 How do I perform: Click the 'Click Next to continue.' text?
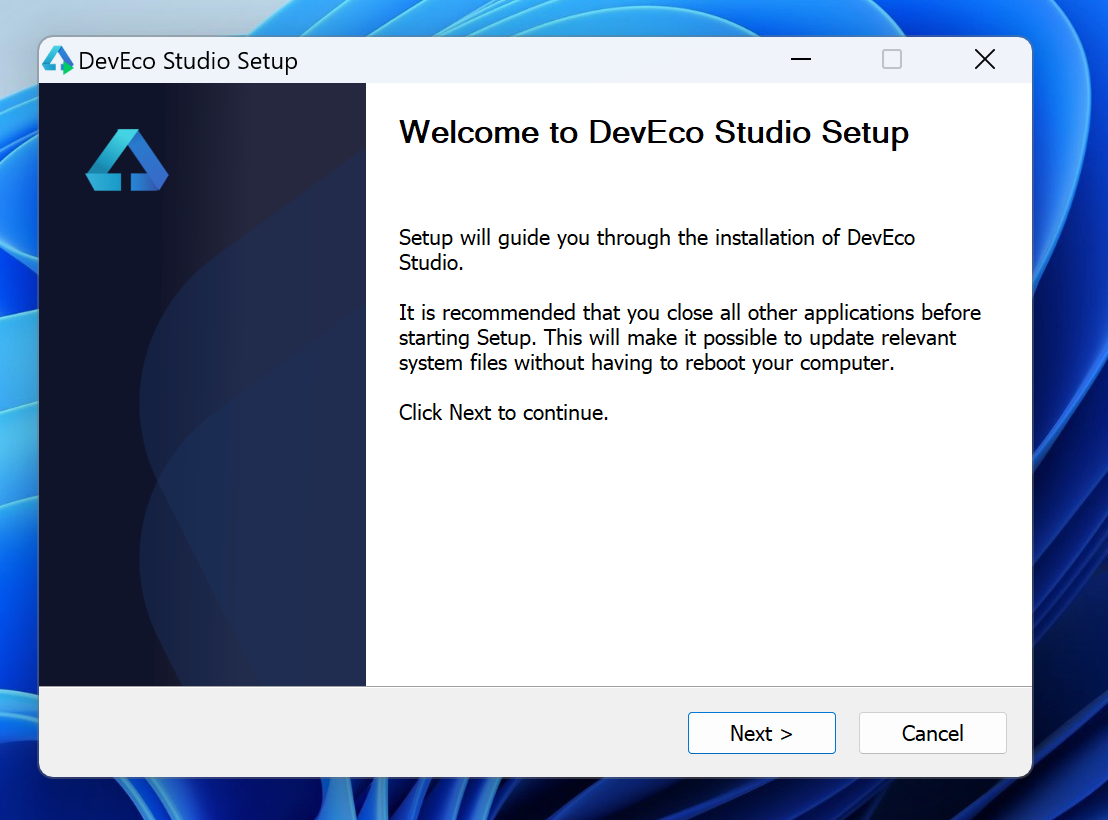pos(503,412)
